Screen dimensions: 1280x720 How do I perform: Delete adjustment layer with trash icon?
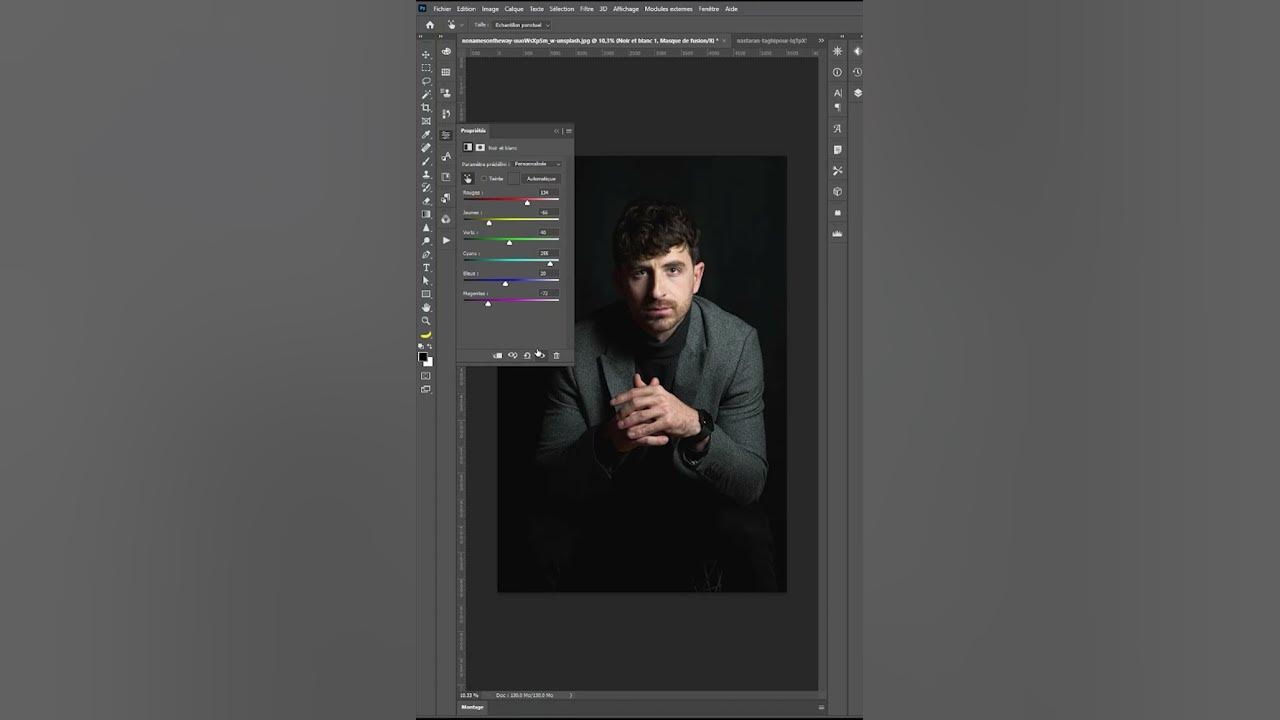(x=557, y=355)
